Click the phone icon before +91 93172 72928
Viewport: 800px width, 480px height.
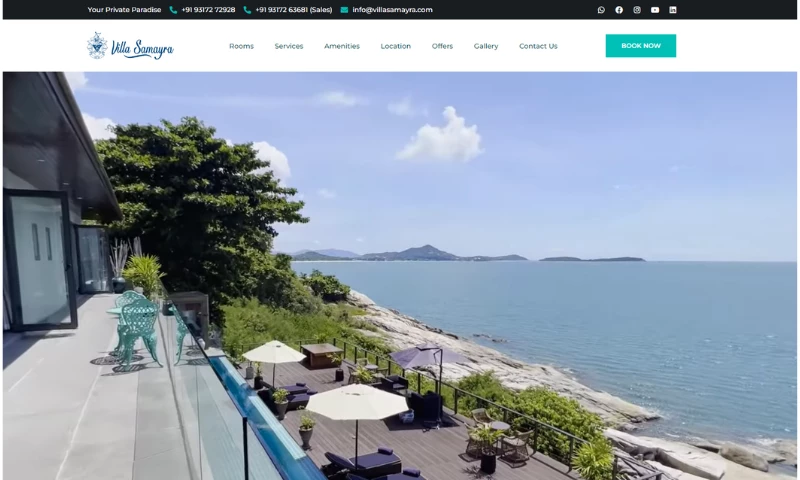tap(173, 10)
